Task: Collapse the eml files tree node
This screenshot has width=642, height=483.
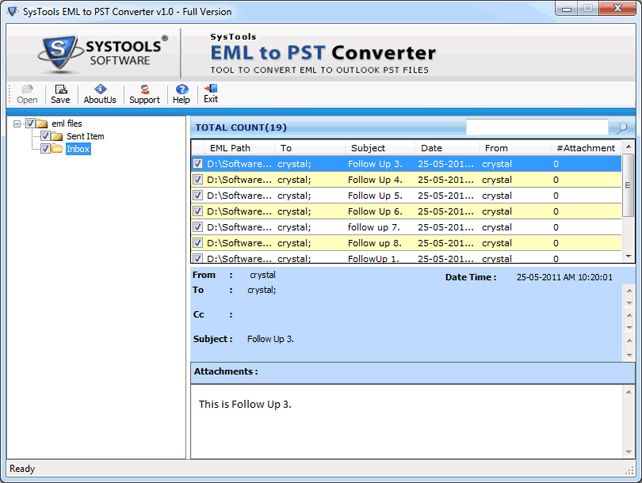Action: click(17, 123)
